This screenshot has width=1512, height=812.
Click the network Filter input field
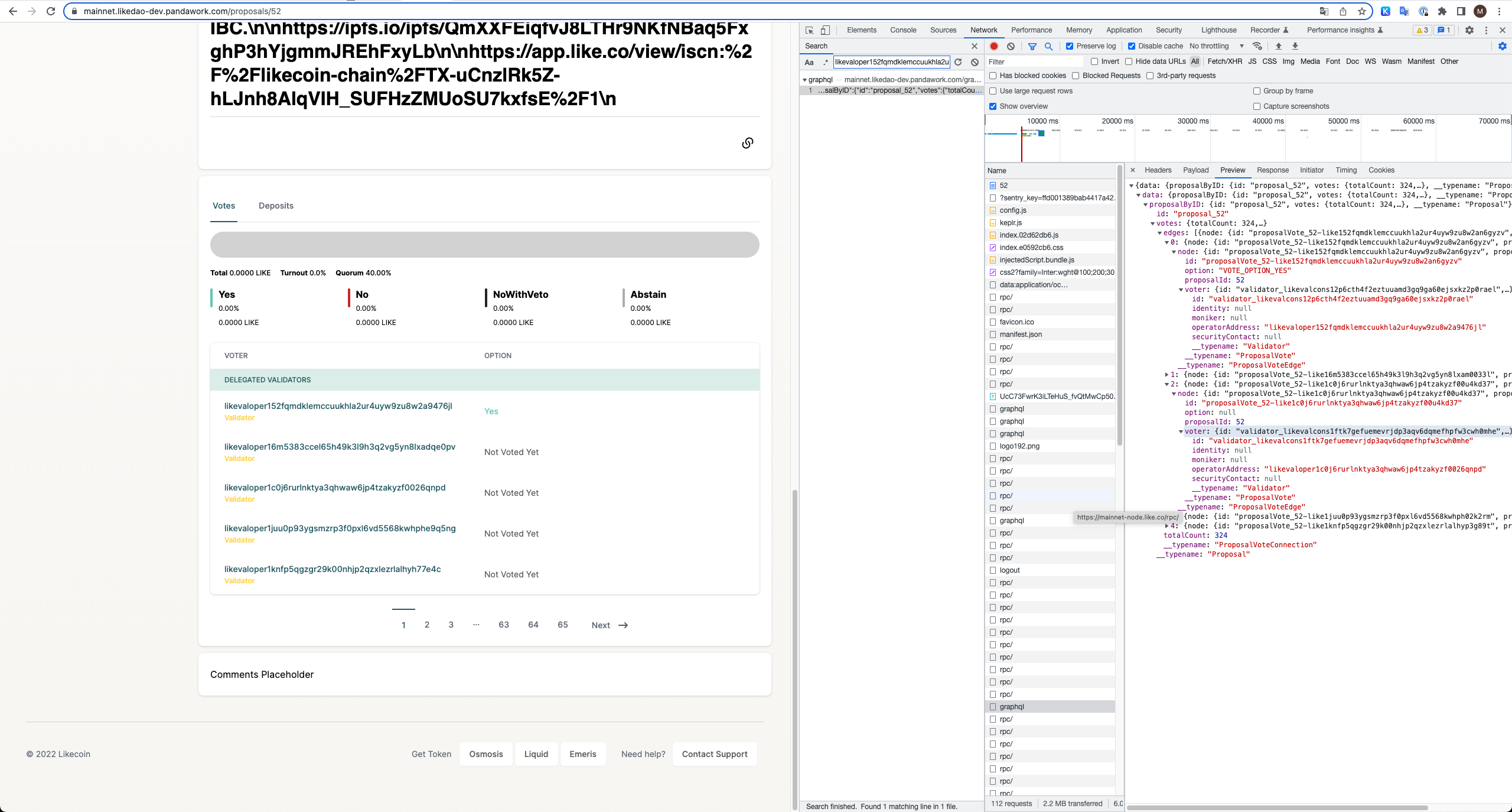[1035, 61]
